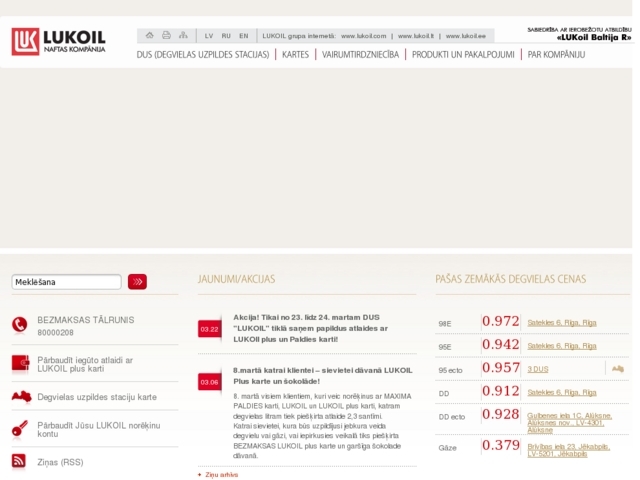Open the PAR KOMPĀNIJU menu
Image resolution: width=640 pixels, height=480 pixels.
click(x=556, y=55)
